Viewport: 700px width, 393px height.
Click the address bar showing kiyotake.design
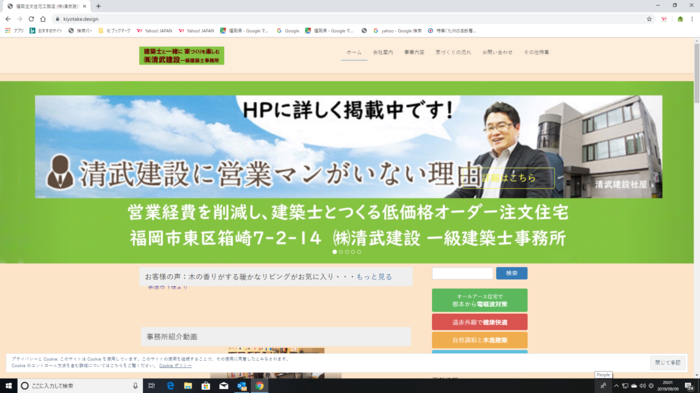(x=348, y=19)
